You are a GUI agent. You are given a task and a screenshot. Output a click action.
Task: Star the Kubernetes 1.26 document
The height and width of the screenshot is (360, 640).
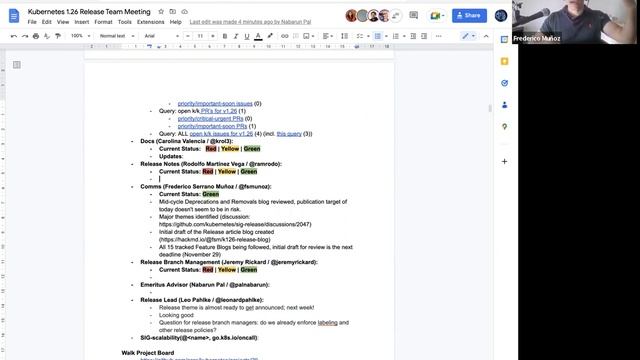pyautogui.click(x=161, y=12)
